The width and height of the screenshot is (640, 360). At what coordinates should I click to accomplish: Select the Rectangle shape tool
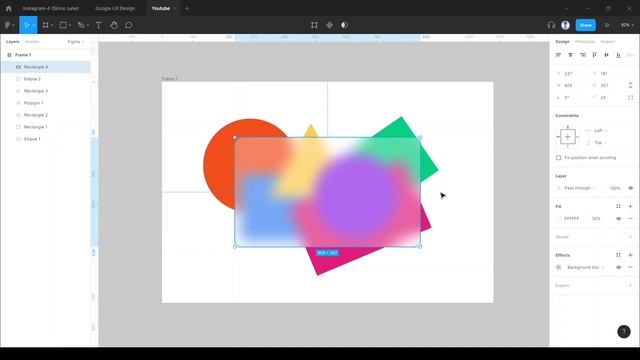63,25
